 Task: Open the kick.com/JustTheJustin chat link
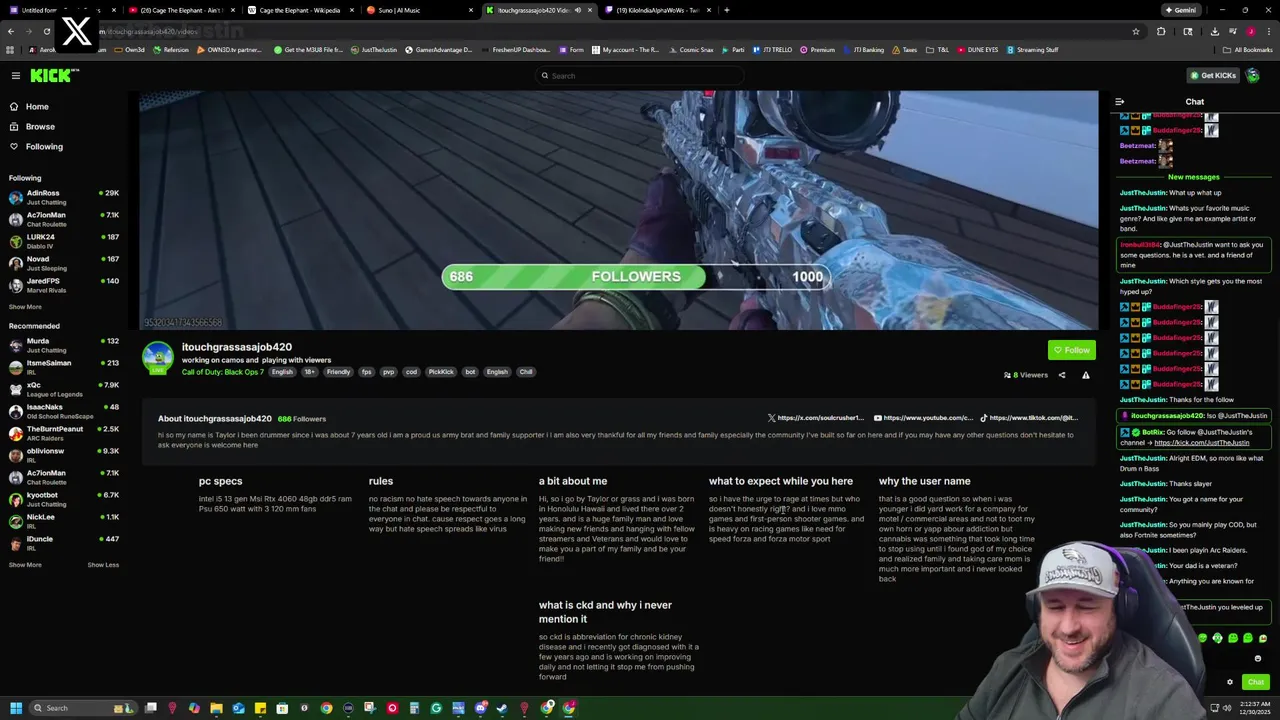tap(1201, 443)
